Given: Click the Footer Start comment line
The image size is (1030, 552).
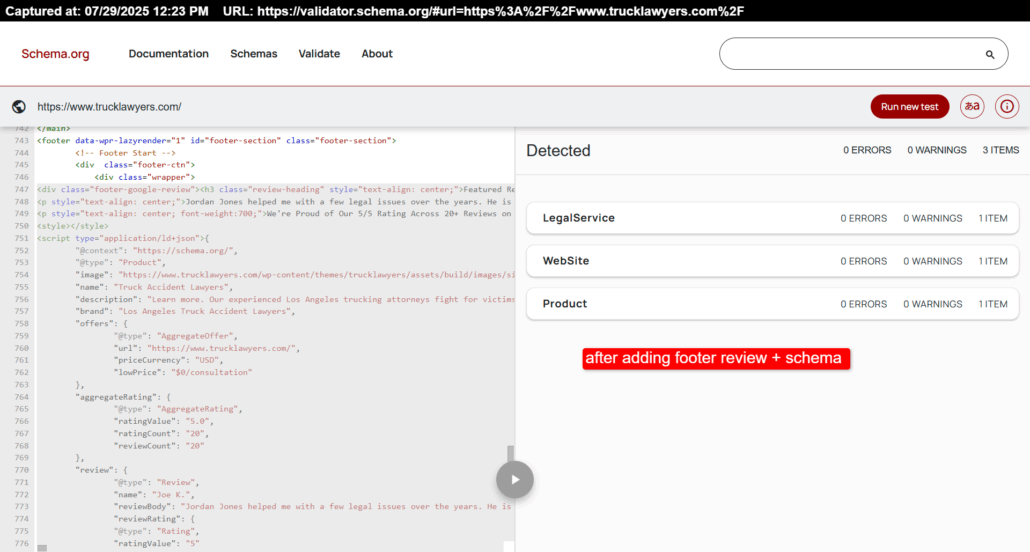Looking at the screenshot, I should (x=125, y=153).
